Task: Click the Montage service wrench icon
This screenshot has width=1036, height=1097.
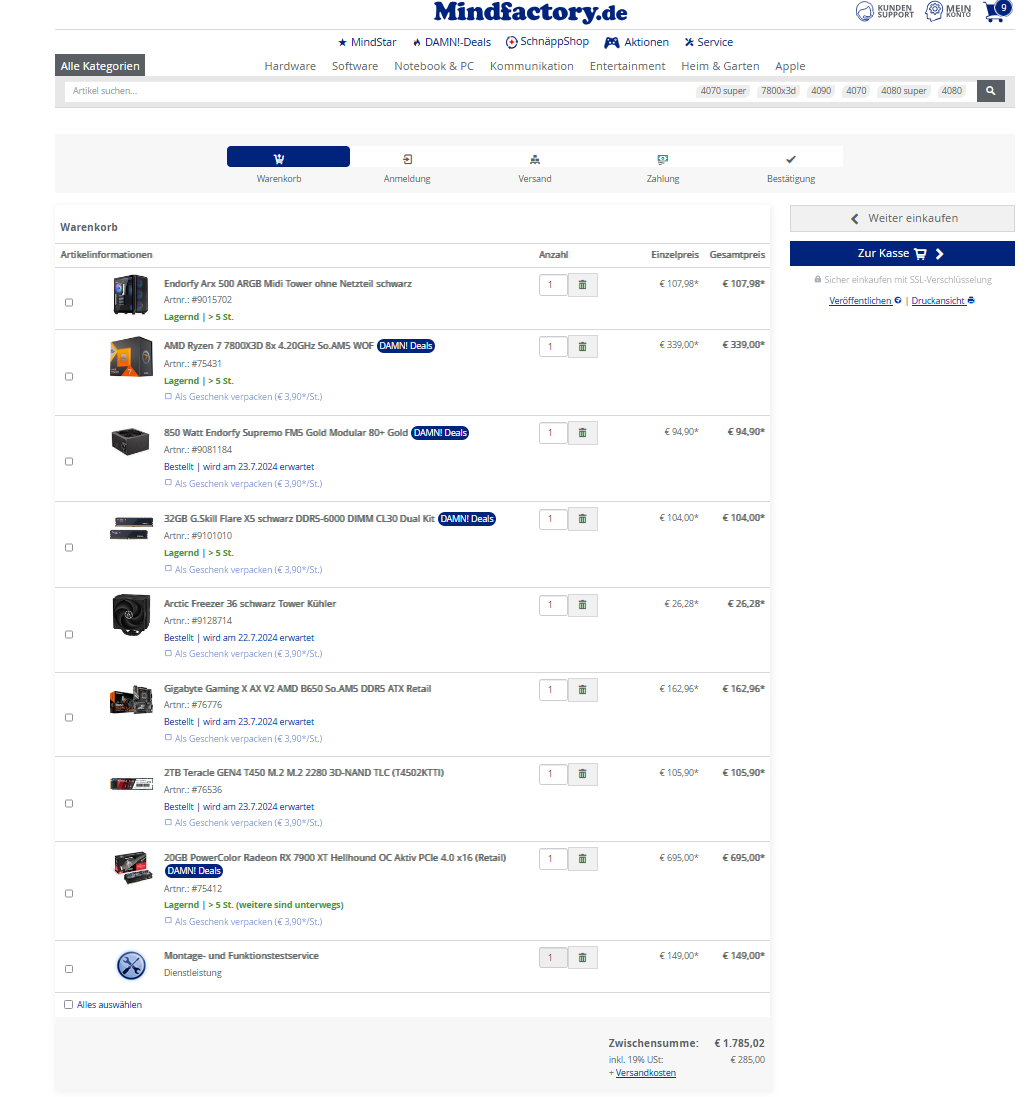Action: [x=131, y=965]
